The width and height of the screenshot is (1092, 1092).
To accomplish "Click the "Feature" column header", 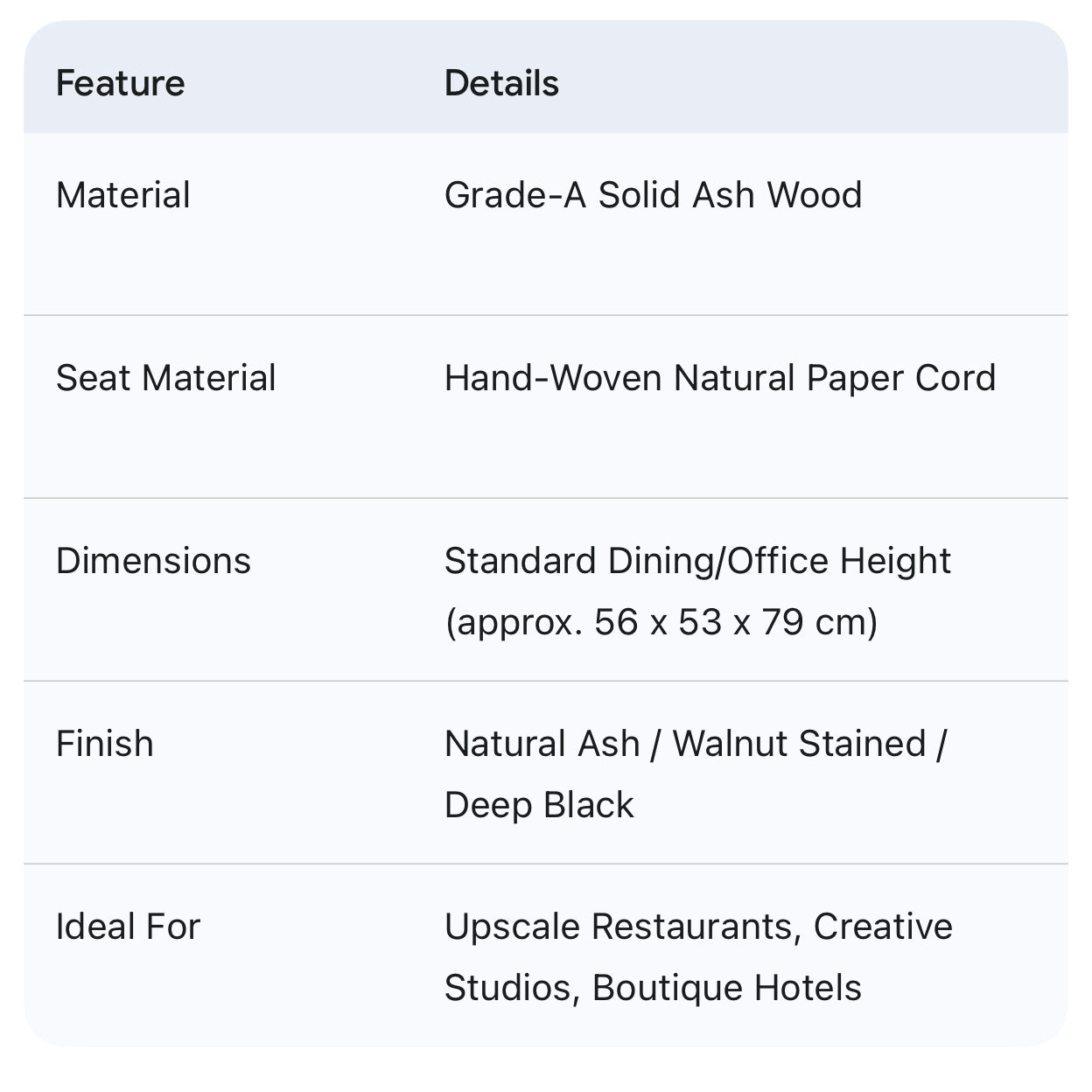I will coord(121,84).
